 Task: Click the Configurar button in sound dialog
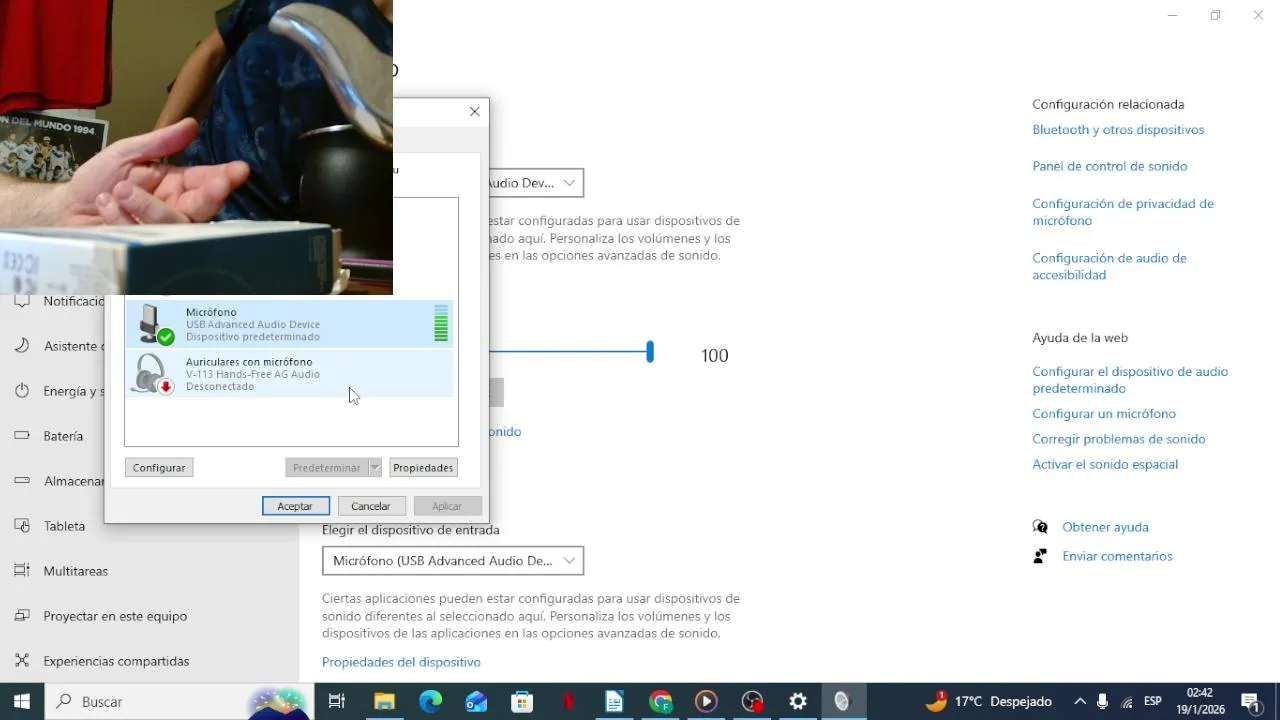pyautogui.click(x=159, y=467)
